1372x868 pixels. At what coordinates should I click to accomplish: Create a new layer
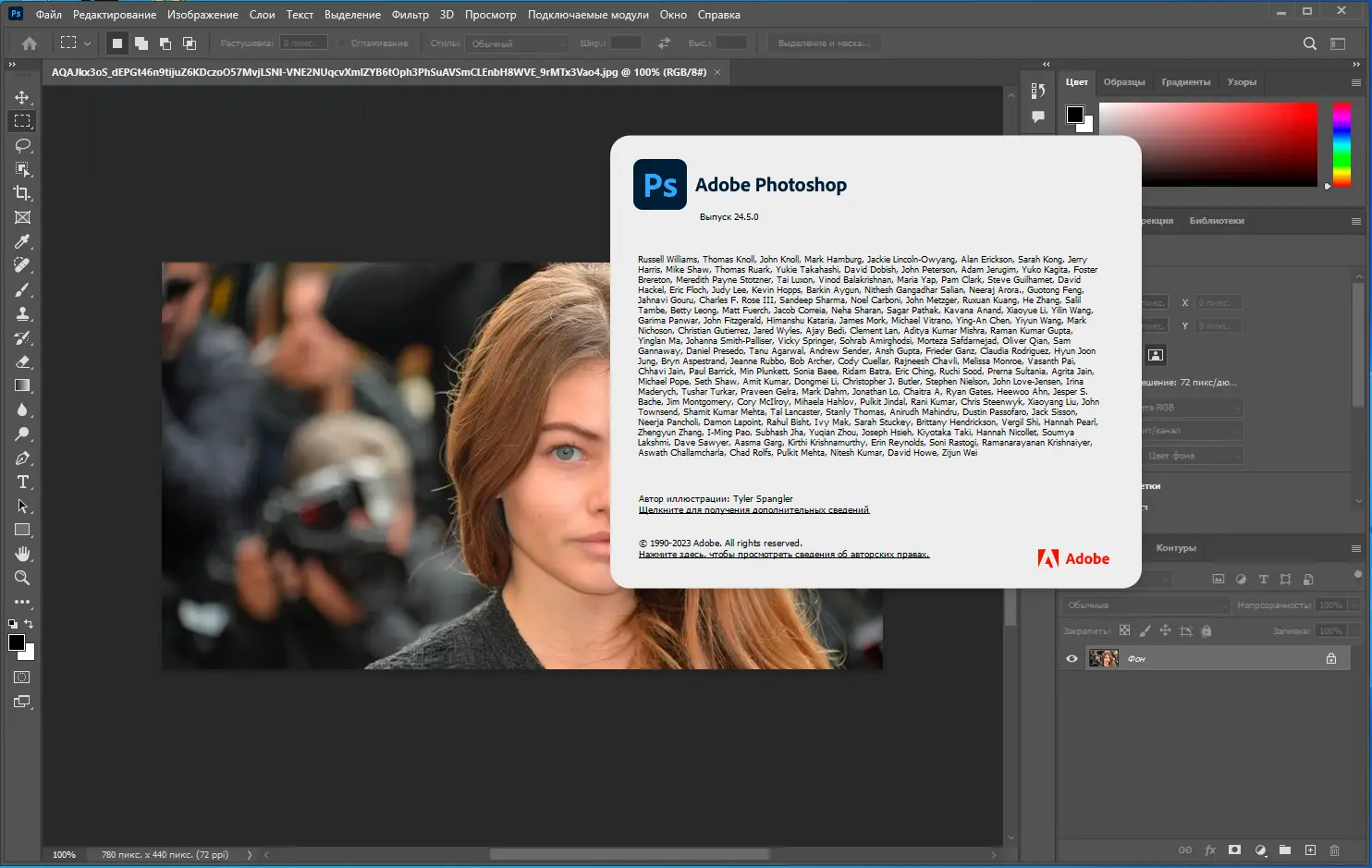(x=1309, y=850)
